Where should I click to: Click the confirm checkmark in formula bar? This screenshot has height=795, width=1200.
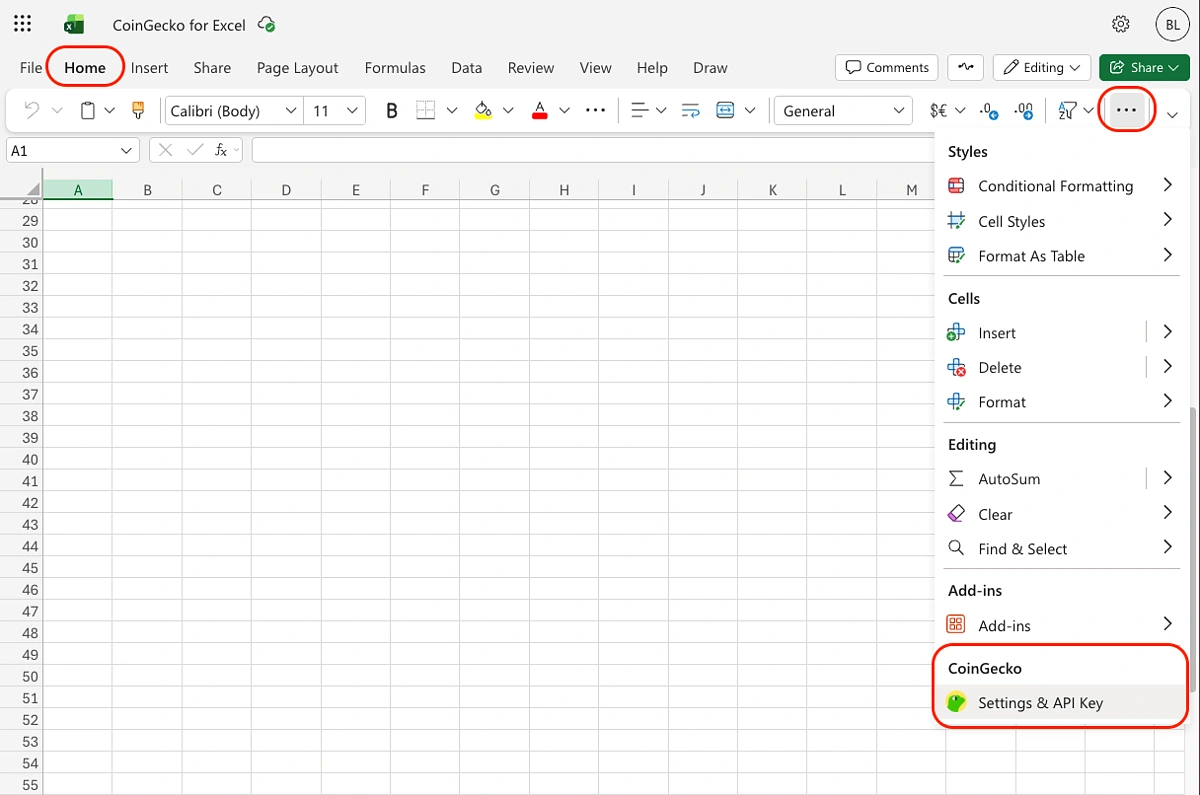coord(194,150)
